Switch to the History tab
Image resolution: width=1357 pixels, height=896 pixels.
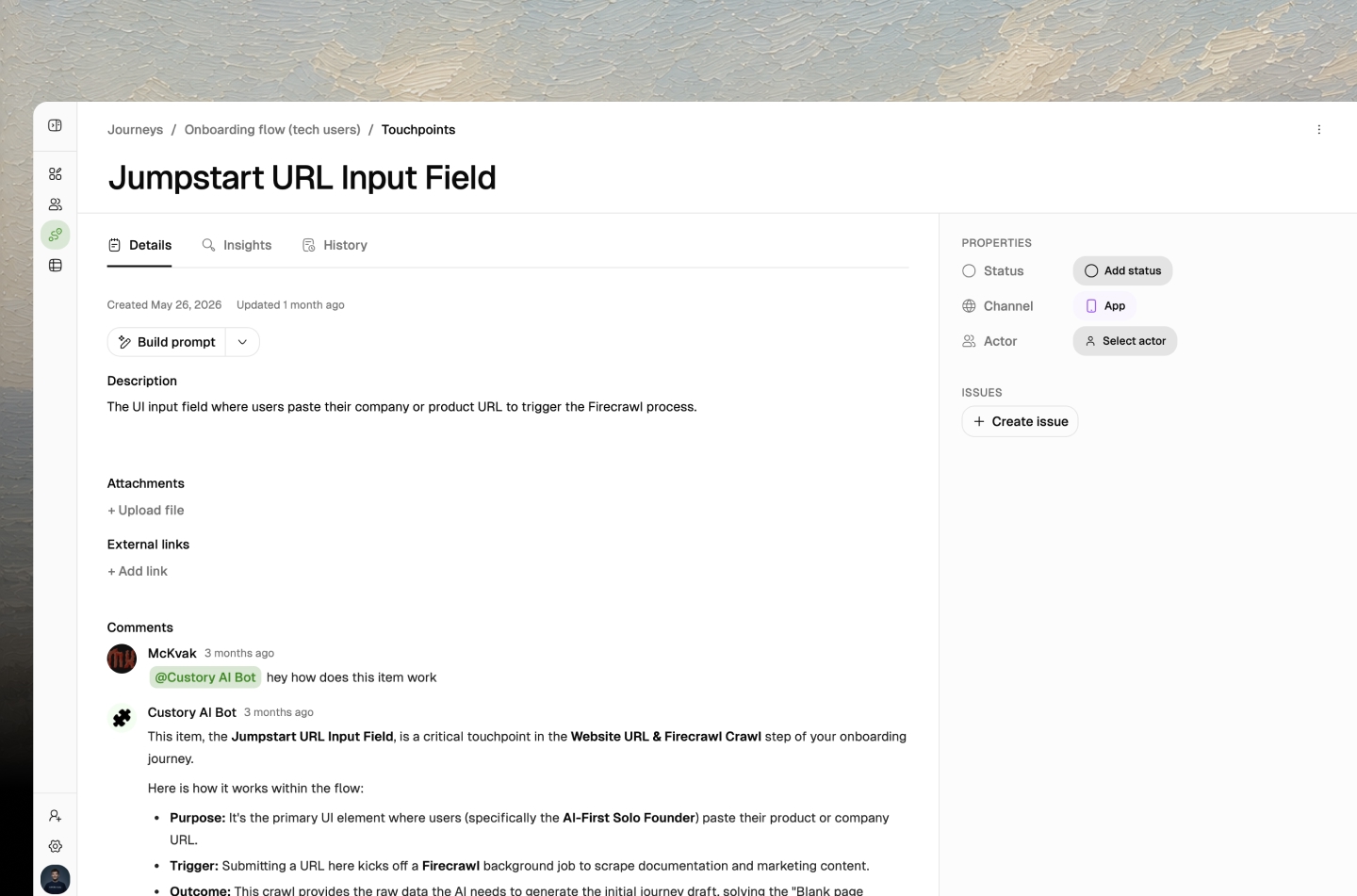click(335, 245)
